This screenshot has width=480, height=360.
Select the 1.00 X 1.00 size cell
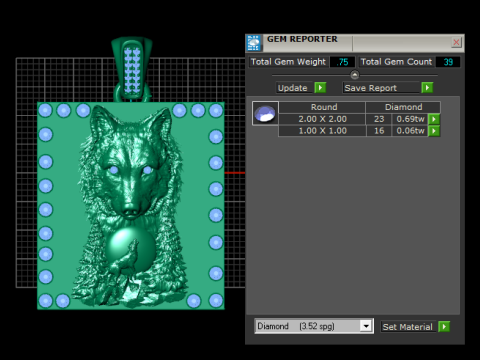(322, 131)
